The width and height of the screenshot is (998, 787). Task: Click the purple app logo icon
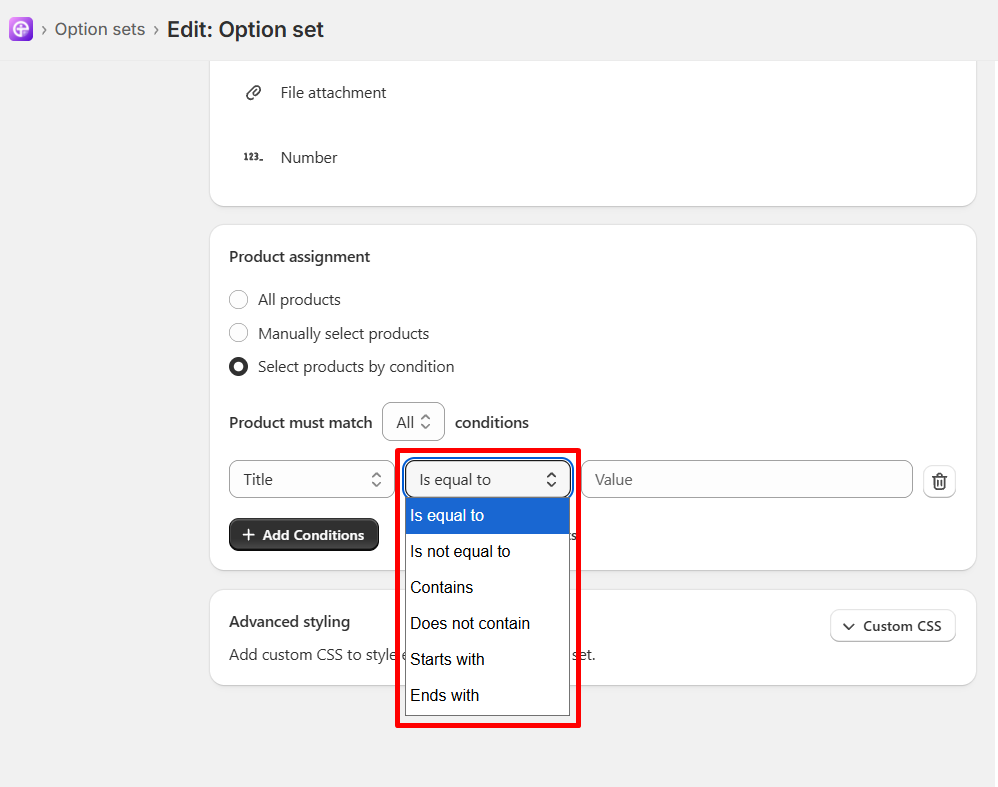(x=20, y=29)
